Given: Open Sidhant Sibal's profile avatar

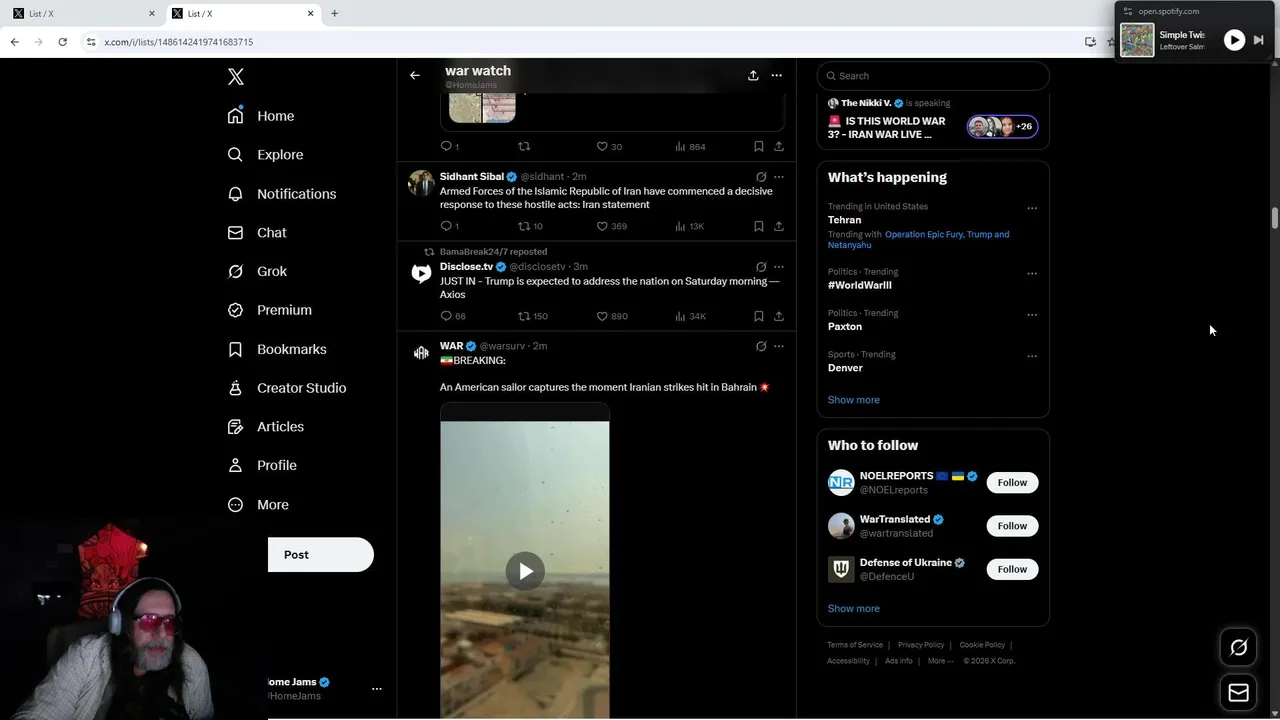Looking at the screenshot, I should (x=421, y=183).
